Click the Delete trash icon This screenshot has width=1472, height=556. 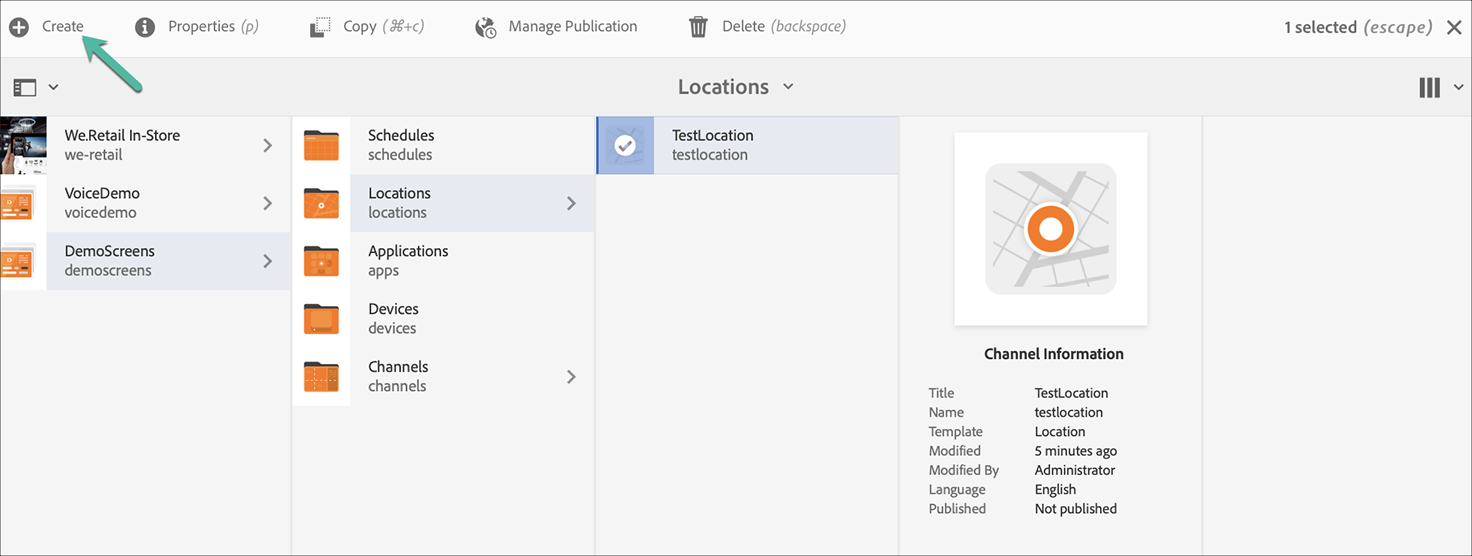[699, 27]
